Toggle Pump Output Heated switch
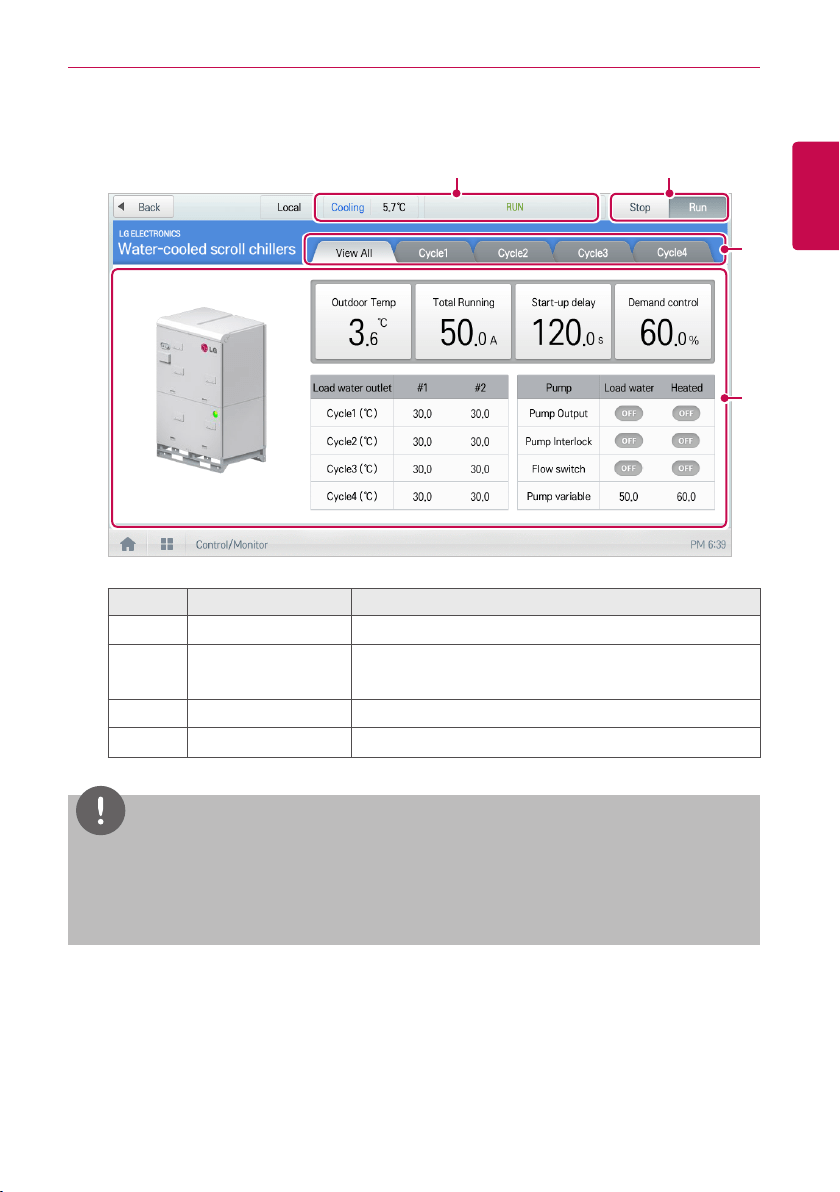 coord(686,414)
